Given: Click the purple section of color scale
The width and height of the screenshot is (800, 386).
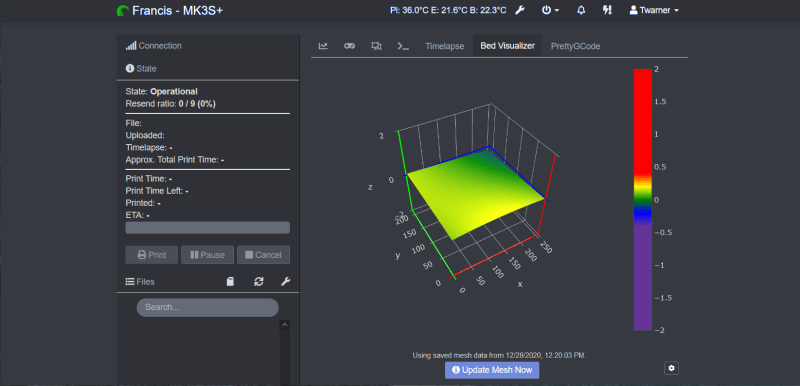Looking at the screenshot, I should click(x=642, y=278).
